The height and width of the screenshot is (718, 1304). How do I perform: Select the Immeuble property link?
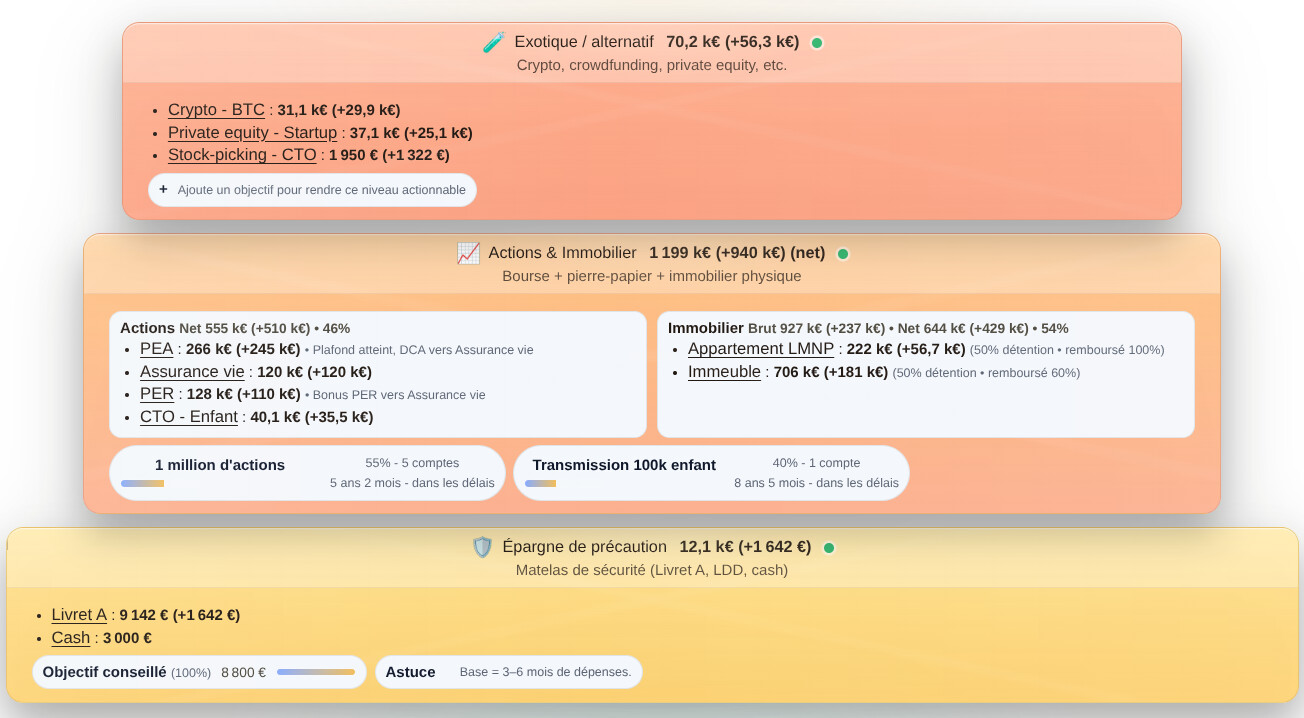(x=724, y=372)
